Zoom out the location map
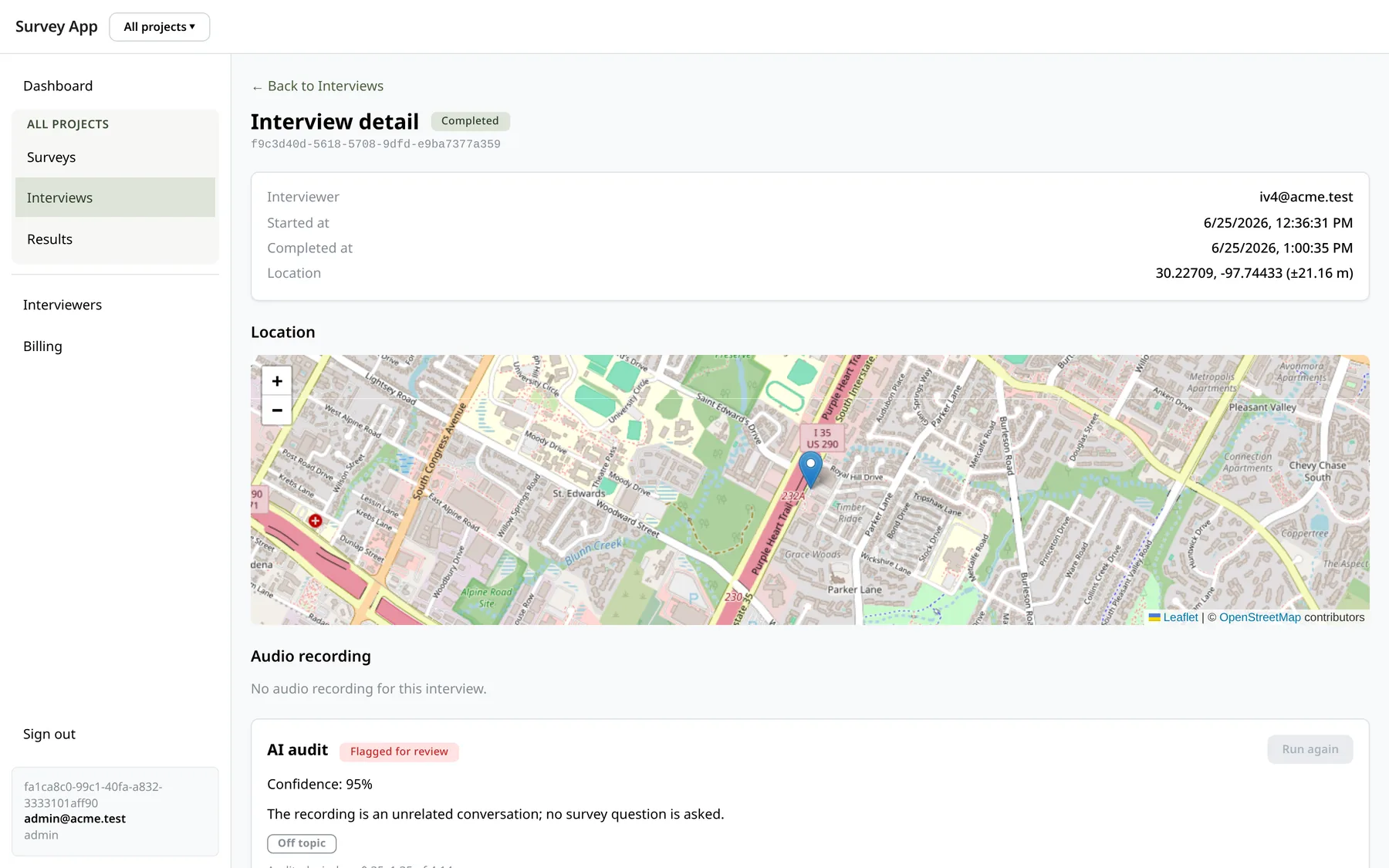This screenshot has height=868, width=1389. [277, 410]
